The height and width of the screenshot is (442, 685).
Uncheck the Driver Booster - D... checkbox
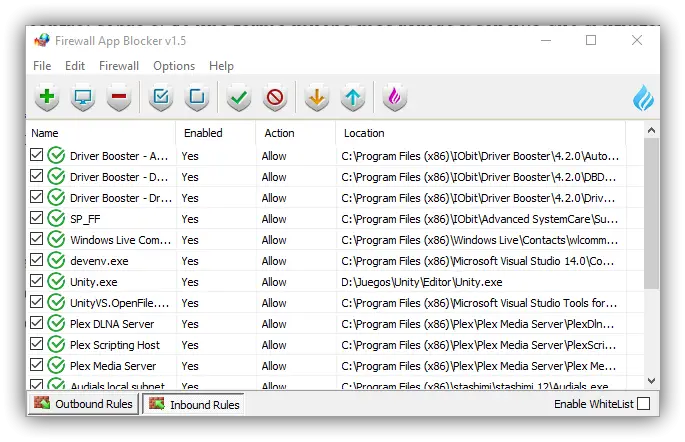[x=37, y=176]
